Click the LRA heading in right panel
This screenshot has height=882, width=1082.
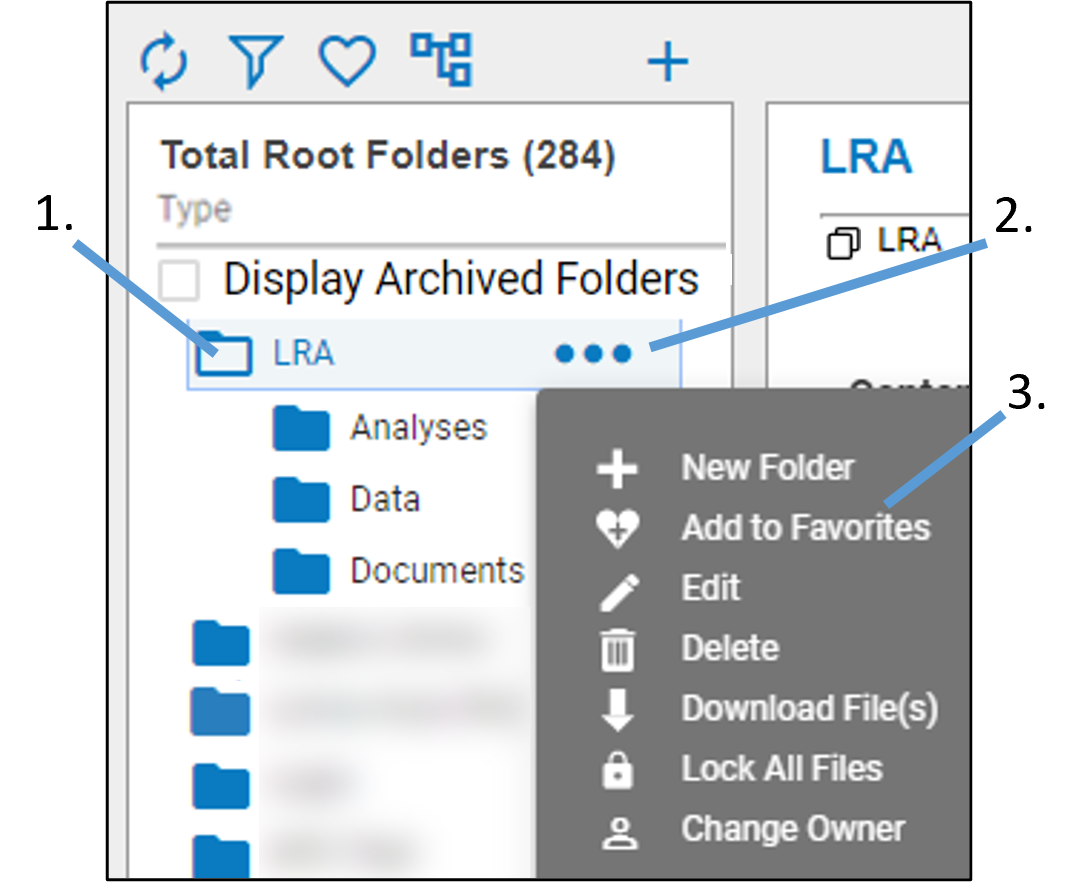(866, 158)
